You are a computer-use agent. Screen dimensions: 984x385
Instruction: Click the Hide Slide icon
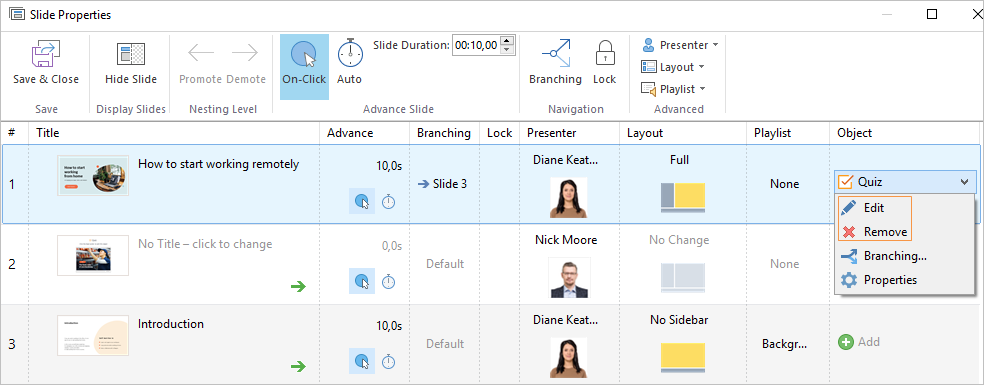pyautogui.click(x=131, y=54)
